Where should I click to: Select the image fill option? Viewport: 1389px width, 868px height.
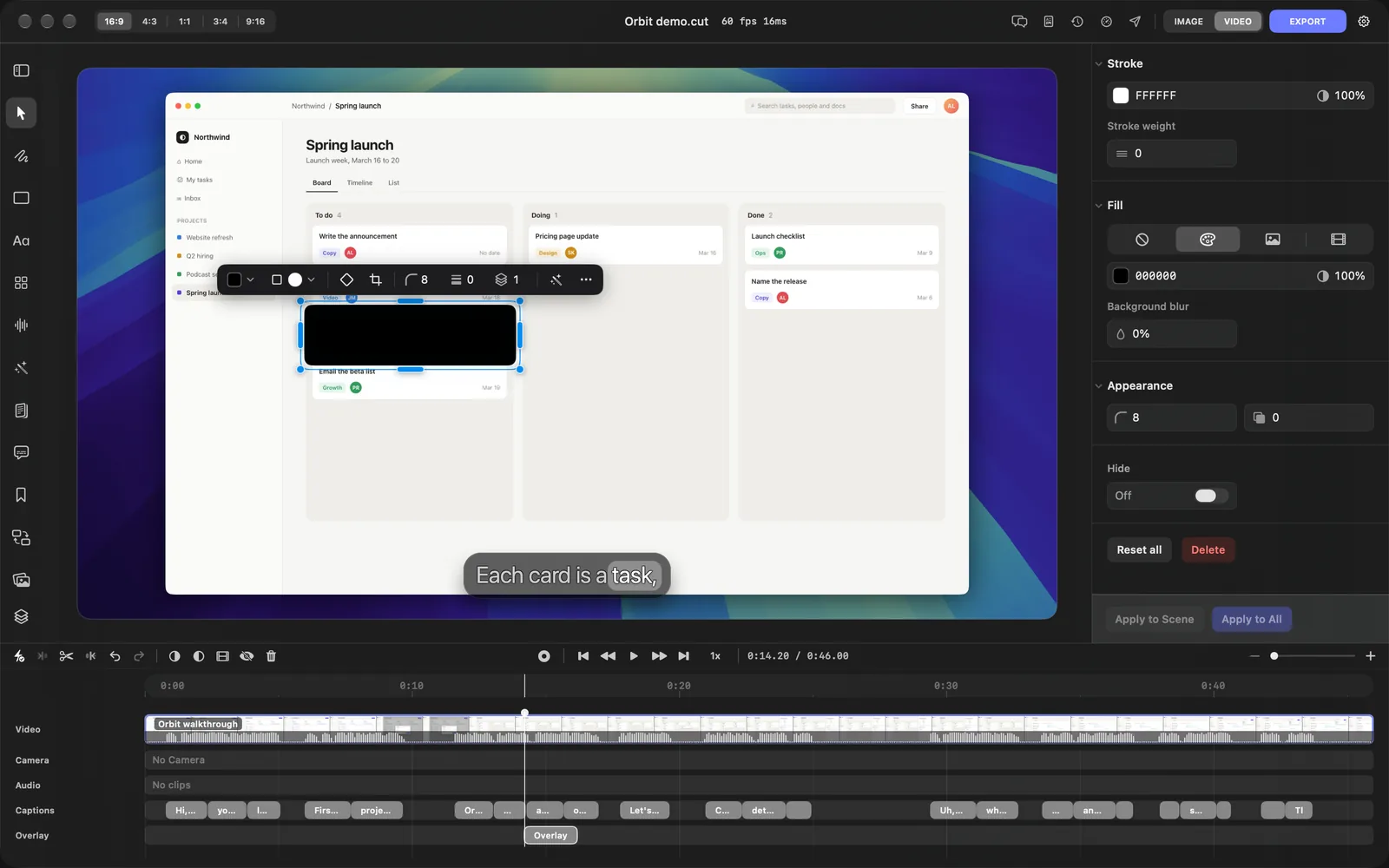[1273, 240]
